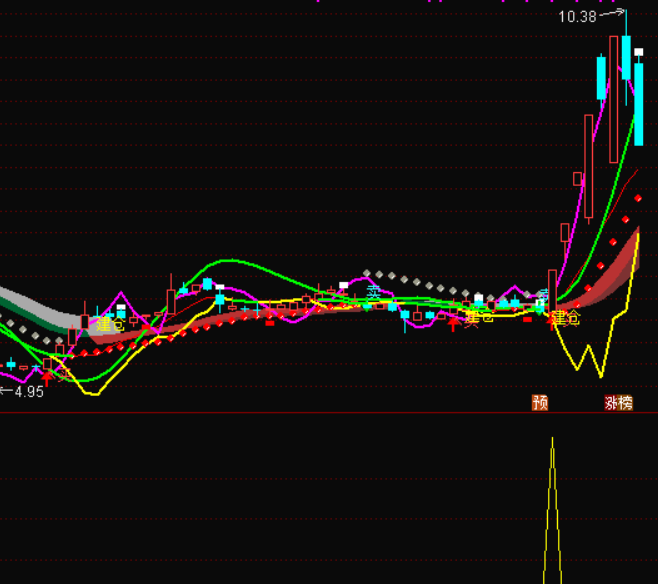The height and width of the screenshot is (584, 658).
Task: Click the leftmost yellow 建仓 signal label
Action: point(111,323)
